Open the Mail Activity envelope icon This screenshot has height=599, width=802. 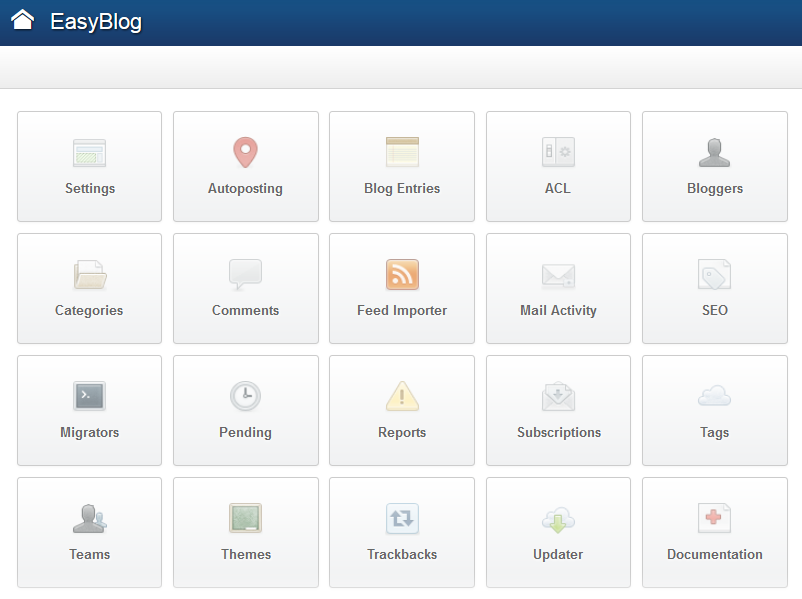[x=559, y=276]
